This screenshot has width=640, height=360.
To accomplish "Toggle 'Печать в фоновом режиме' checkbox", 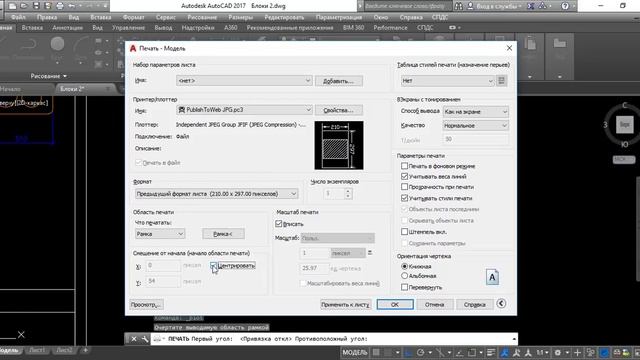I will (404, 166).
